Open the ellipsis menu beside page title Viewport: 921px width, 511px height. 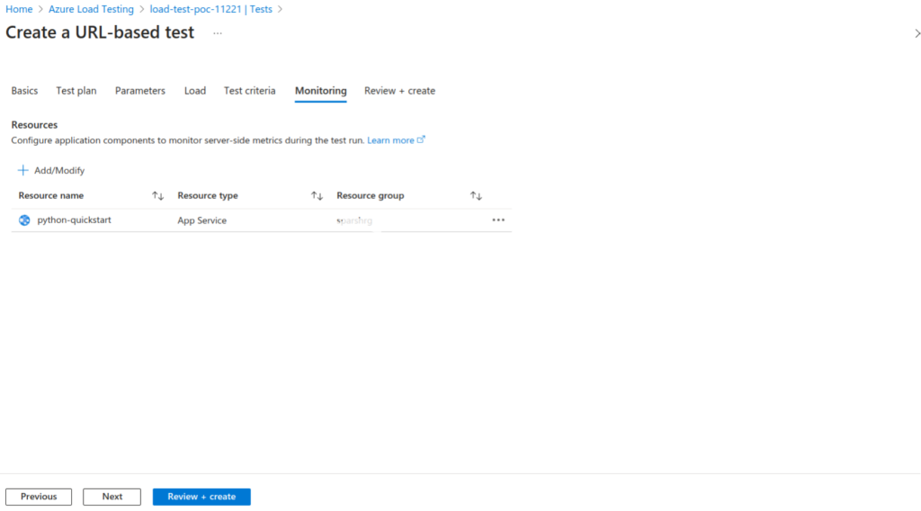[x=218, y=33]
